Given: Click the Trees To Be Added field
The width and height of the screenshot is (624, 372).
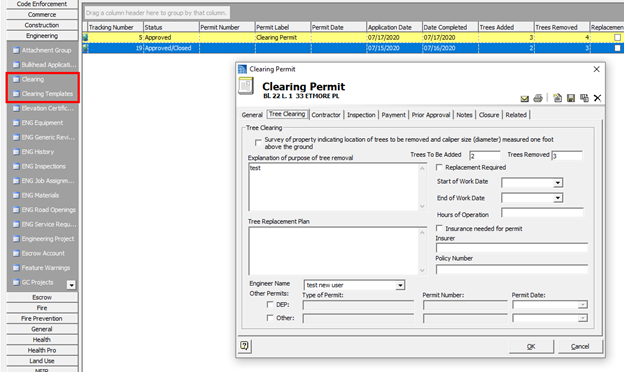Looking at the screenshot, I should 484,156.
